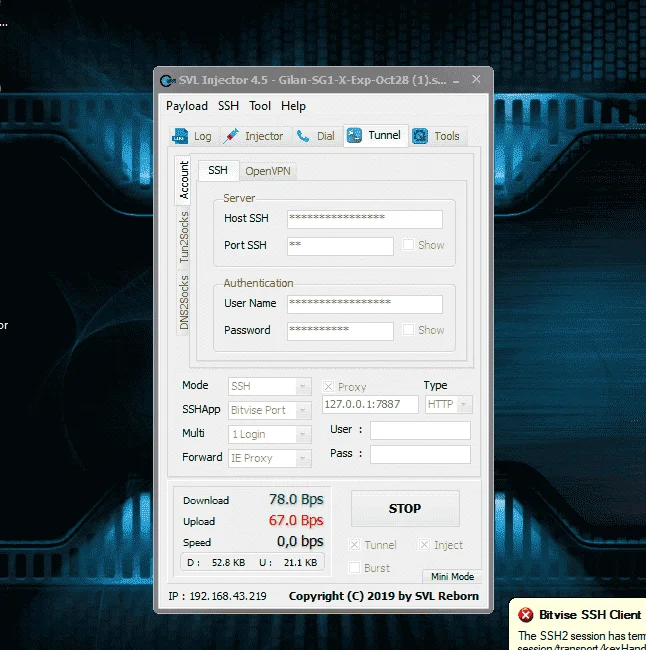This screenshot has height=650, width=646.
Task: Enable the Burst checkbox
Action: (355, 568)
